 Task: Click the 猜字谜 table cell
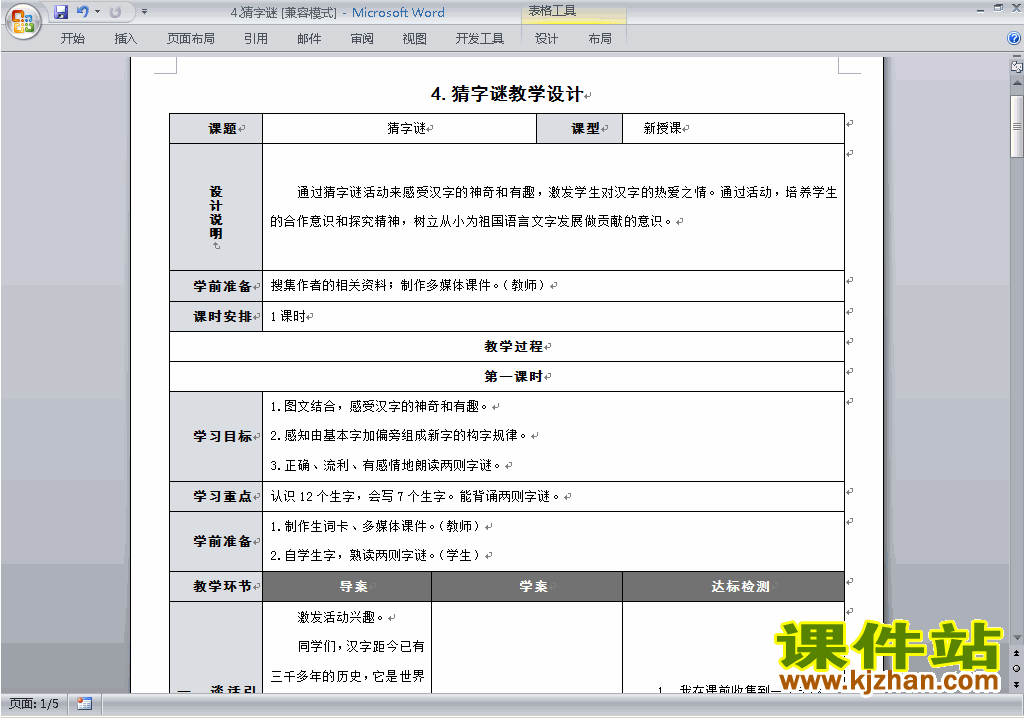click(x=400, y=129)
